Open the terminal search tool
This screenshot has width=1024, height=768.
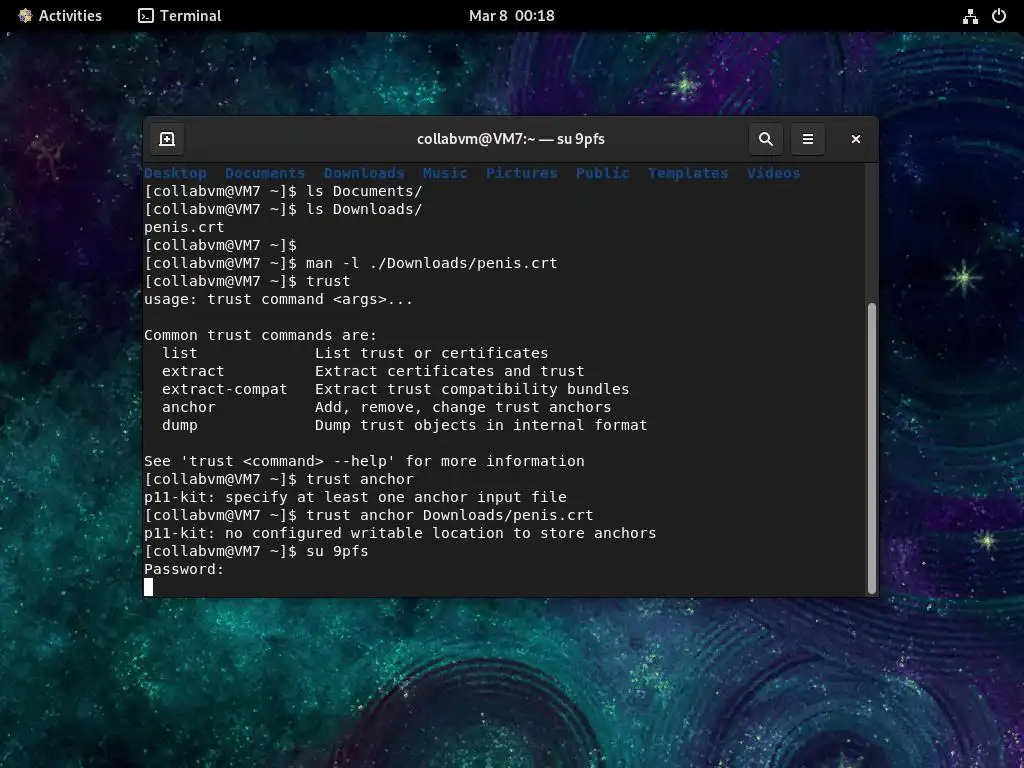click(x=765, y=139)
